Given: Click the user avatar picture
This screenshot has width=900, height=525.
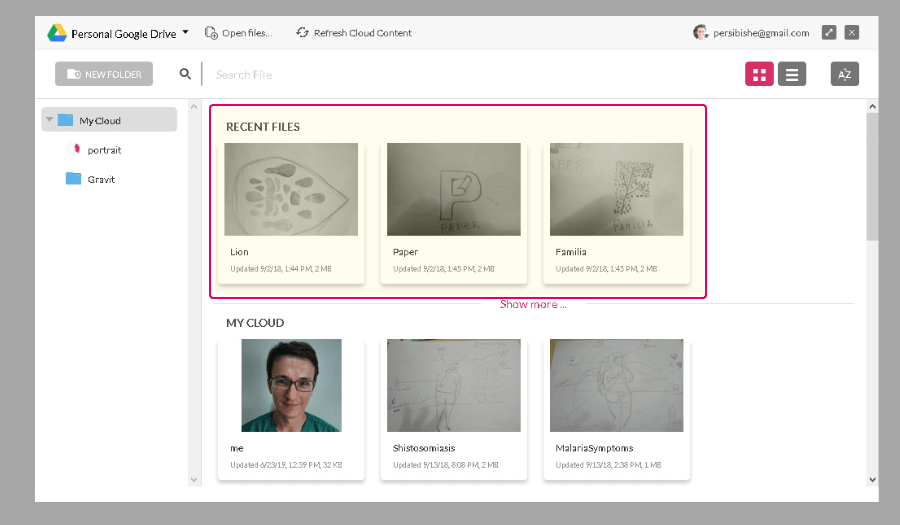Looking at the screenshot, I should (700, 33).
